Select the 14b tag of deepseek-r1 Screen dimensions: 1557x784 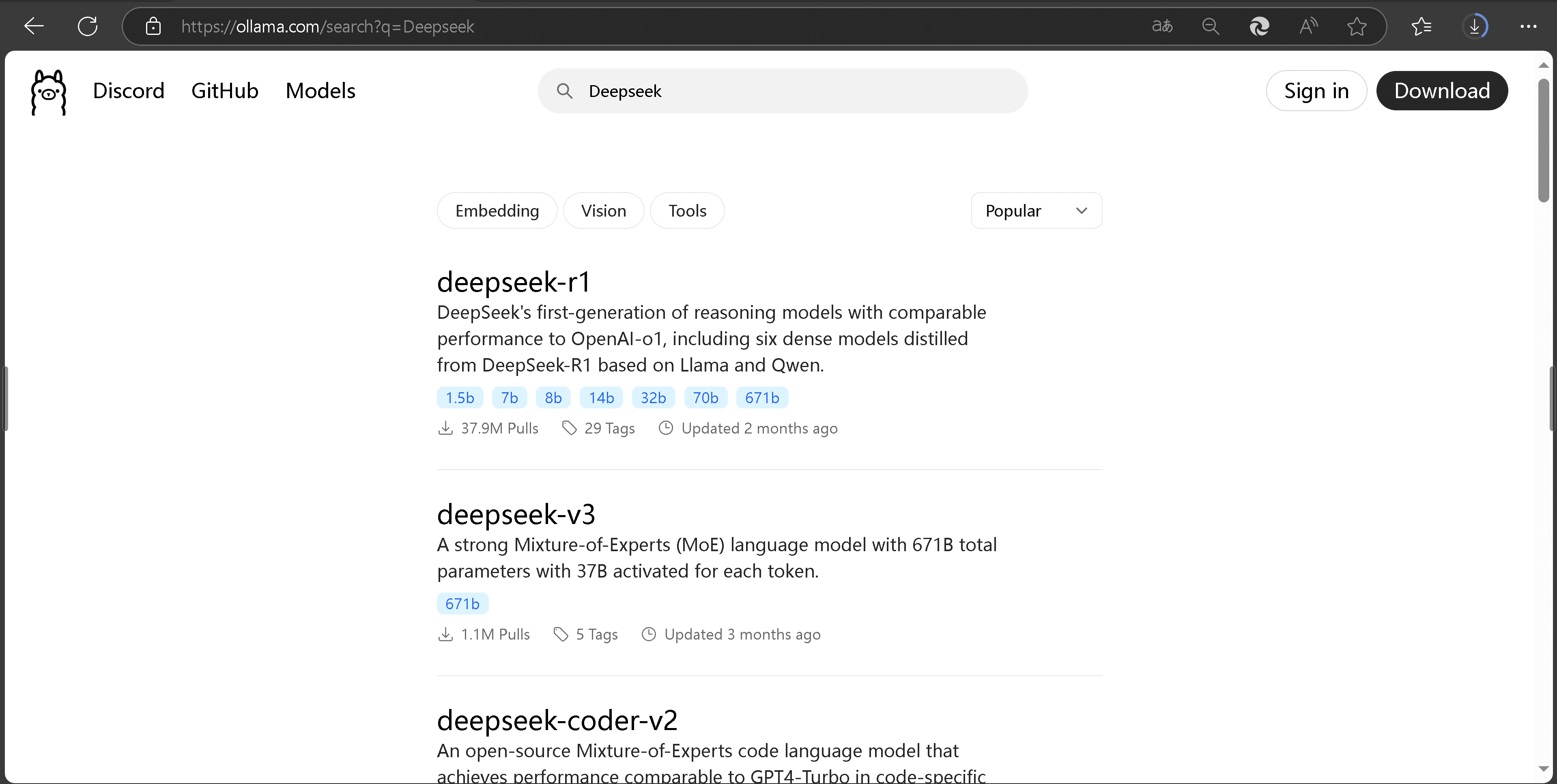point(601,398)
